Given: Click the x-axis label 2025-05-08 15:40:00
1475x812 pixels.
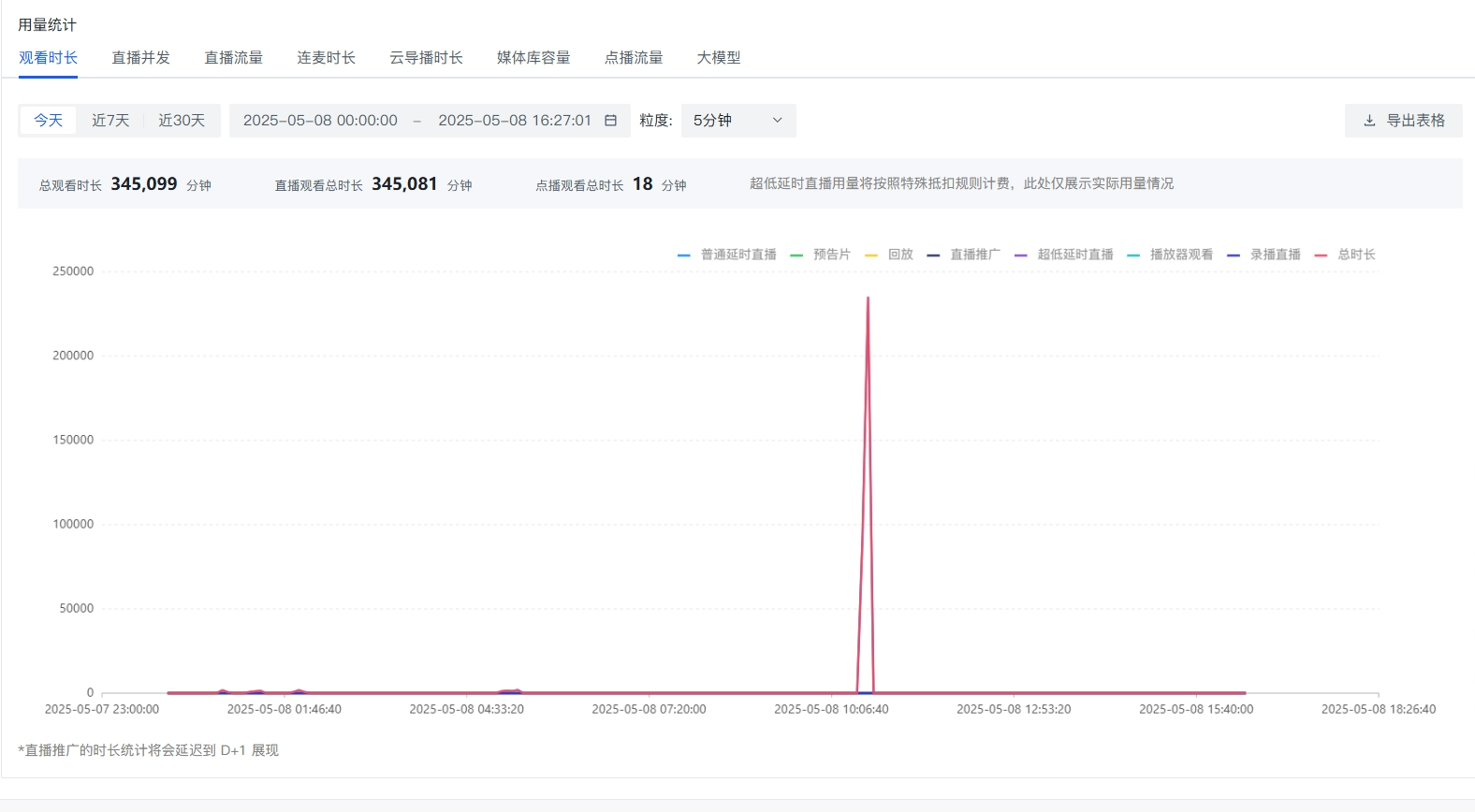Looking at the screenshot, I should tap(1196, 709).
